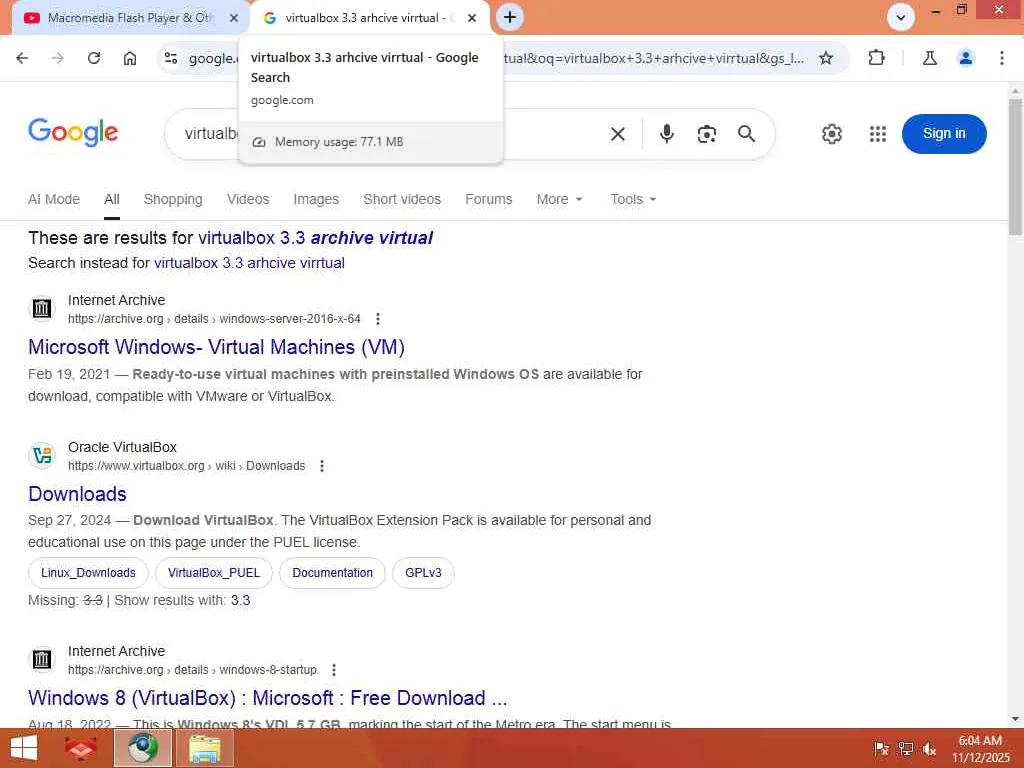Open Google quick settings gear
The image size is (1024, 768).
pyautogui.click(x=831, y=134)
